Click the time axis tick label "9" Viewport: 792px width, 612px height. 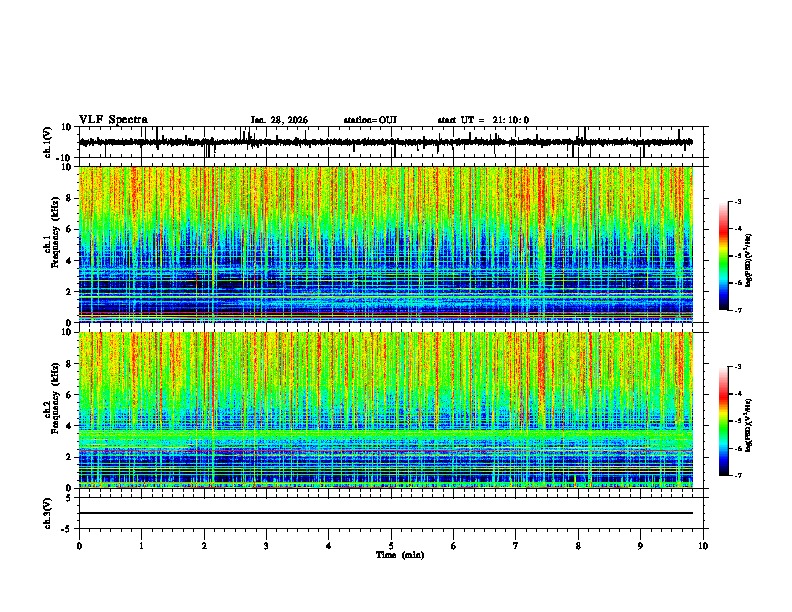(x=640, y=546)
